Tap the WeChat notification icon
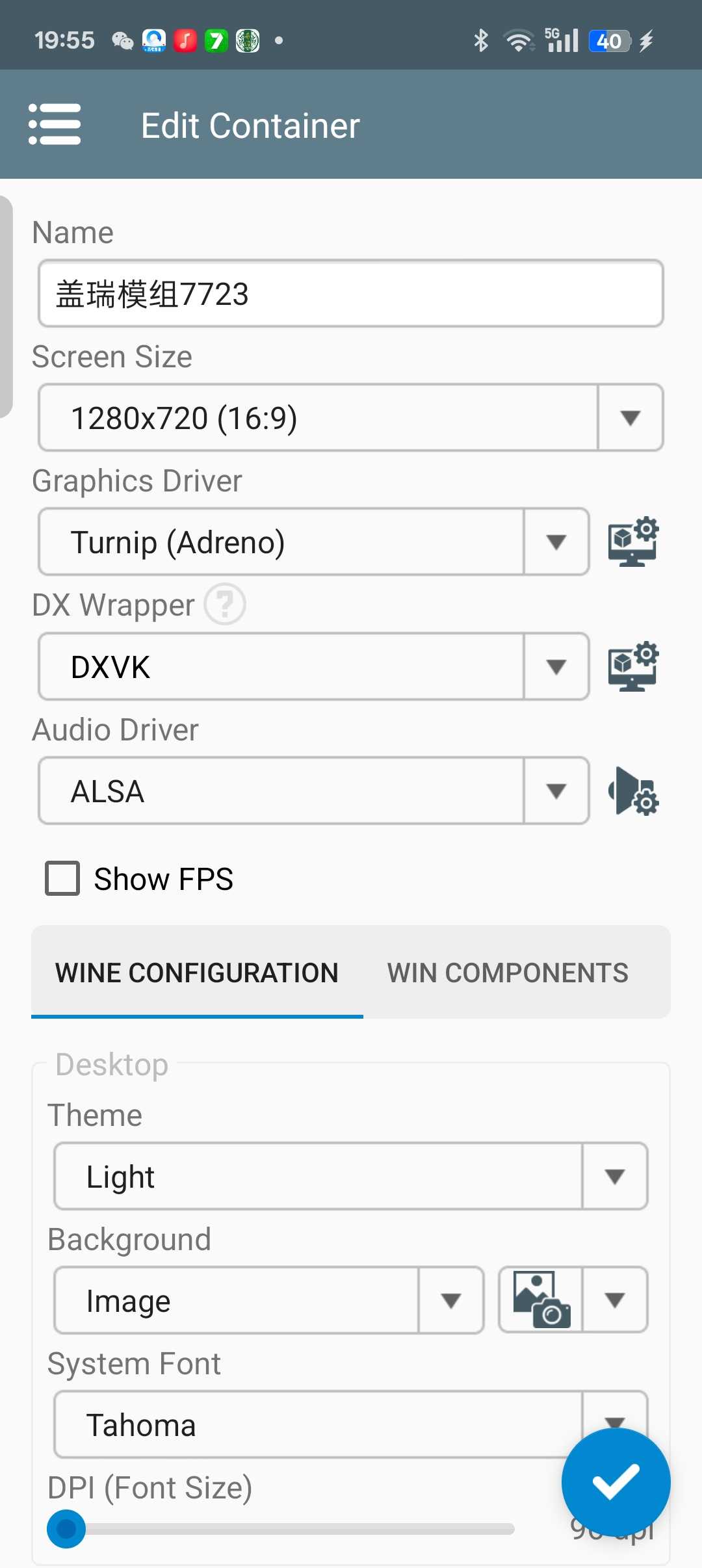This screenshot has width=702, height=1568. click(122, 40)
